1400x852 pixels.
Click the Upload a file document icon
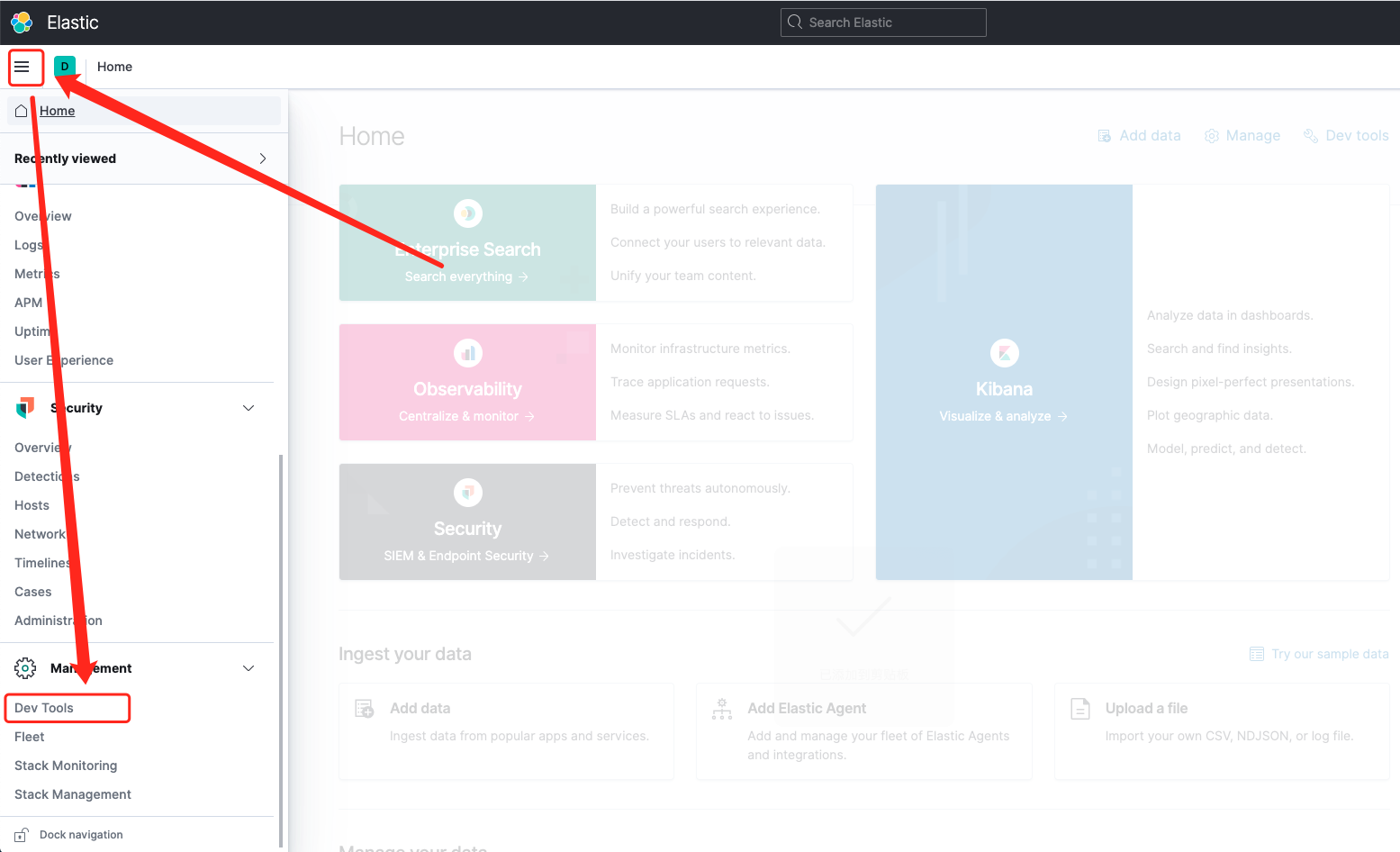(x=1079, y=709)
